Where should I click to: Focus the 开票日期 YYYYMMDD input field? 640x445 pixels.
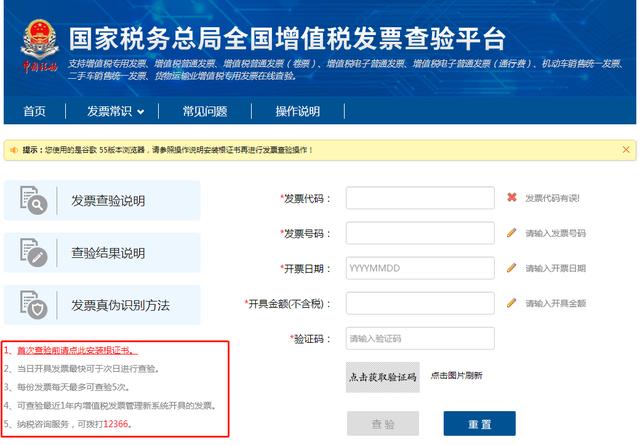[420, 268]
